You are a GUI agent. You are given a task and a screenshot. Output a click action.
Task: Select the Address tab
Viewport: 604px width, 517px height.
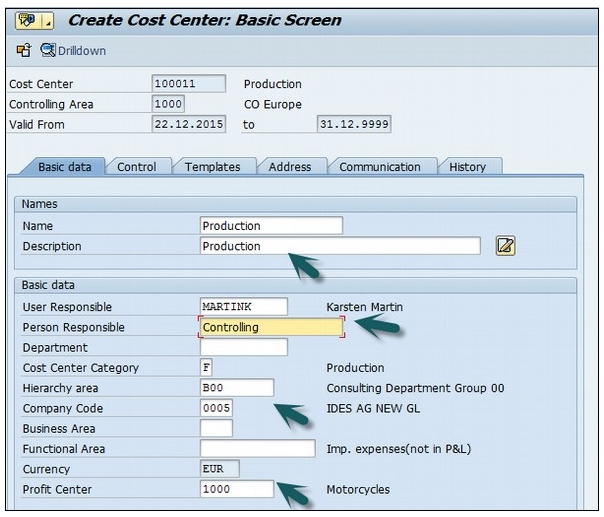(290, 167)
